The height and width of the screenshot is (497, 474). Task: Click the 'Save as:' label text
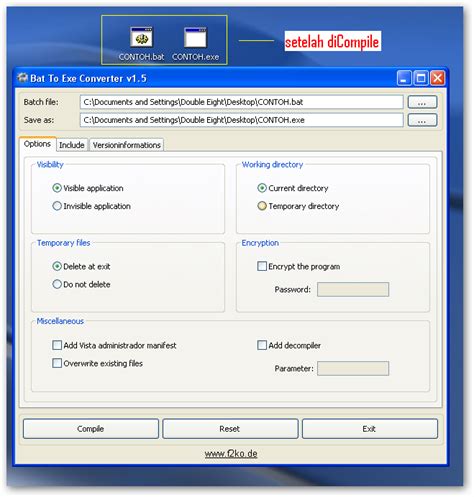pyautogui.click(x=39, y=120)
